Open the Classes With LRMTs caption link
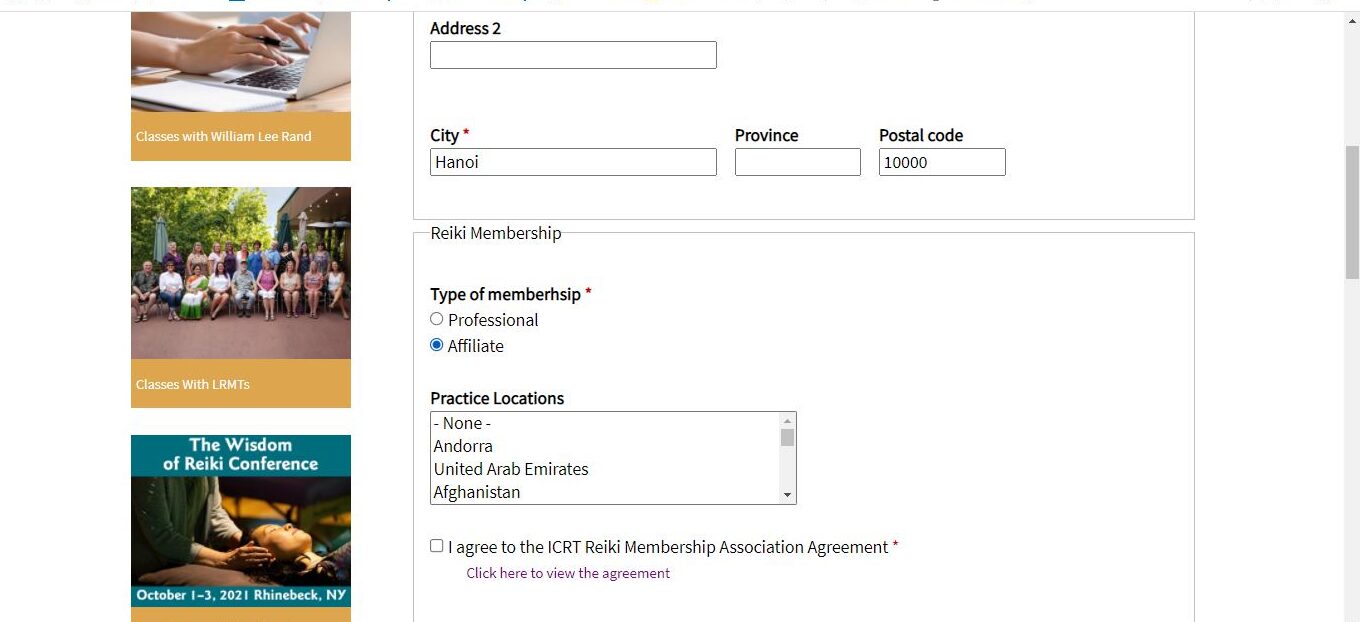This screenshot has width=1360, height=622. point(193,384)
